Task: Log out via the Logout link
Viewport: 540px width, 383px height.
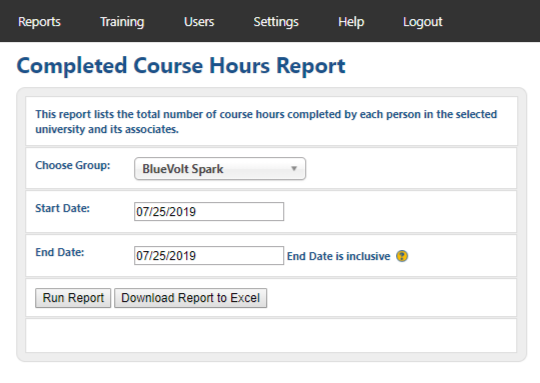Action: tap(423, 22)
